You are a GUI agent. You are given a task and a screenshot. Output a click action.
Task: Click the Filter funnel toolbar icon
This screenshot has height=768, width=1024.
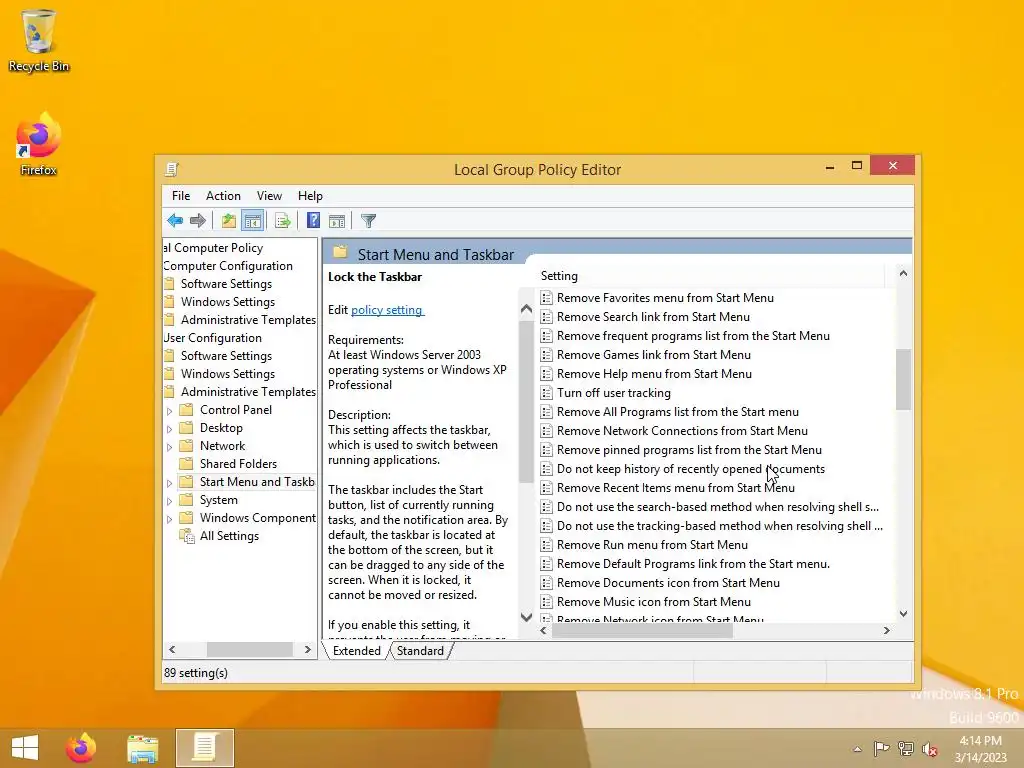(368, 221)
